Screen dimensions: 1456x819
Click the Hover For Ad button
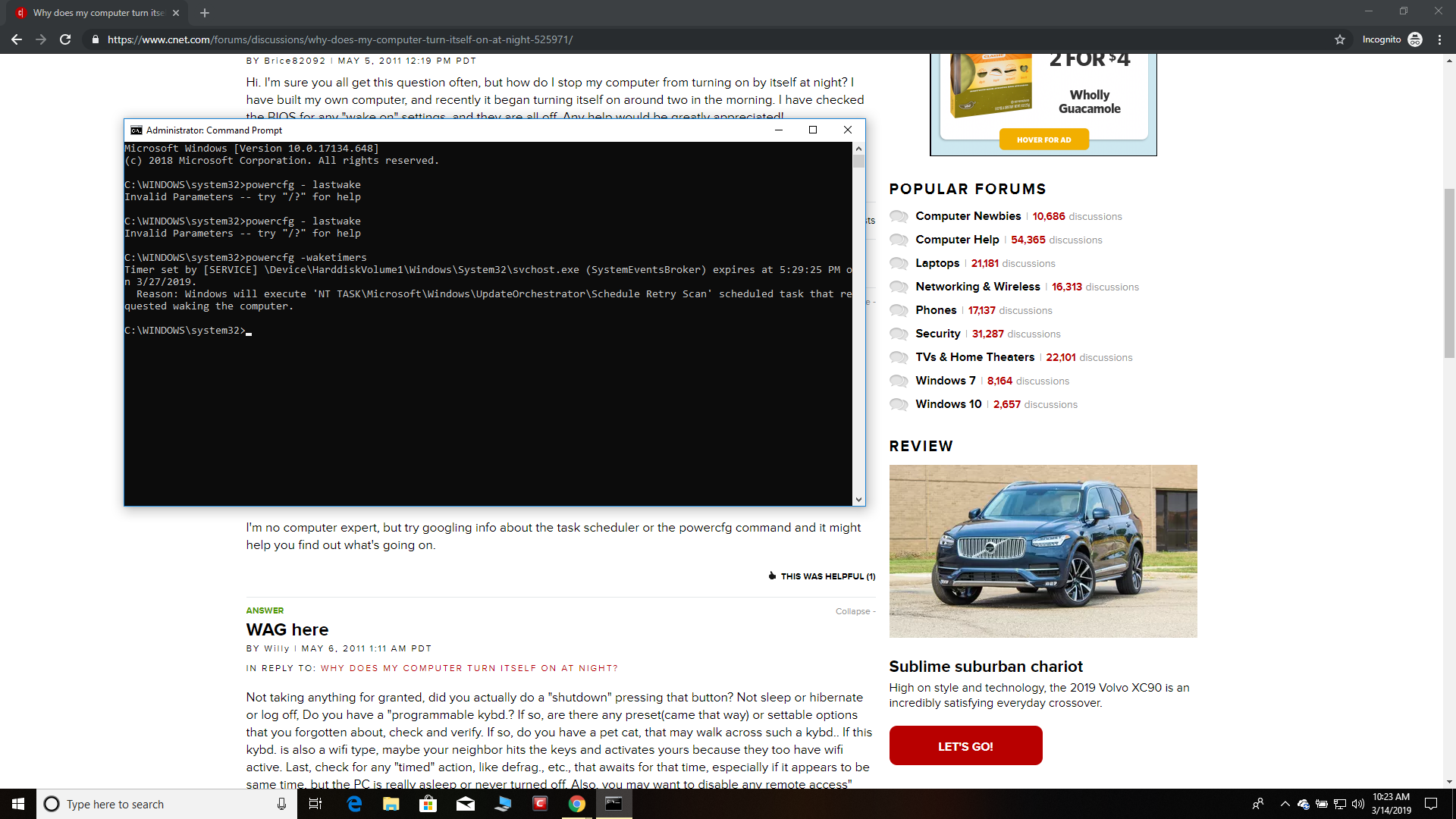(x=1044, y=140)
